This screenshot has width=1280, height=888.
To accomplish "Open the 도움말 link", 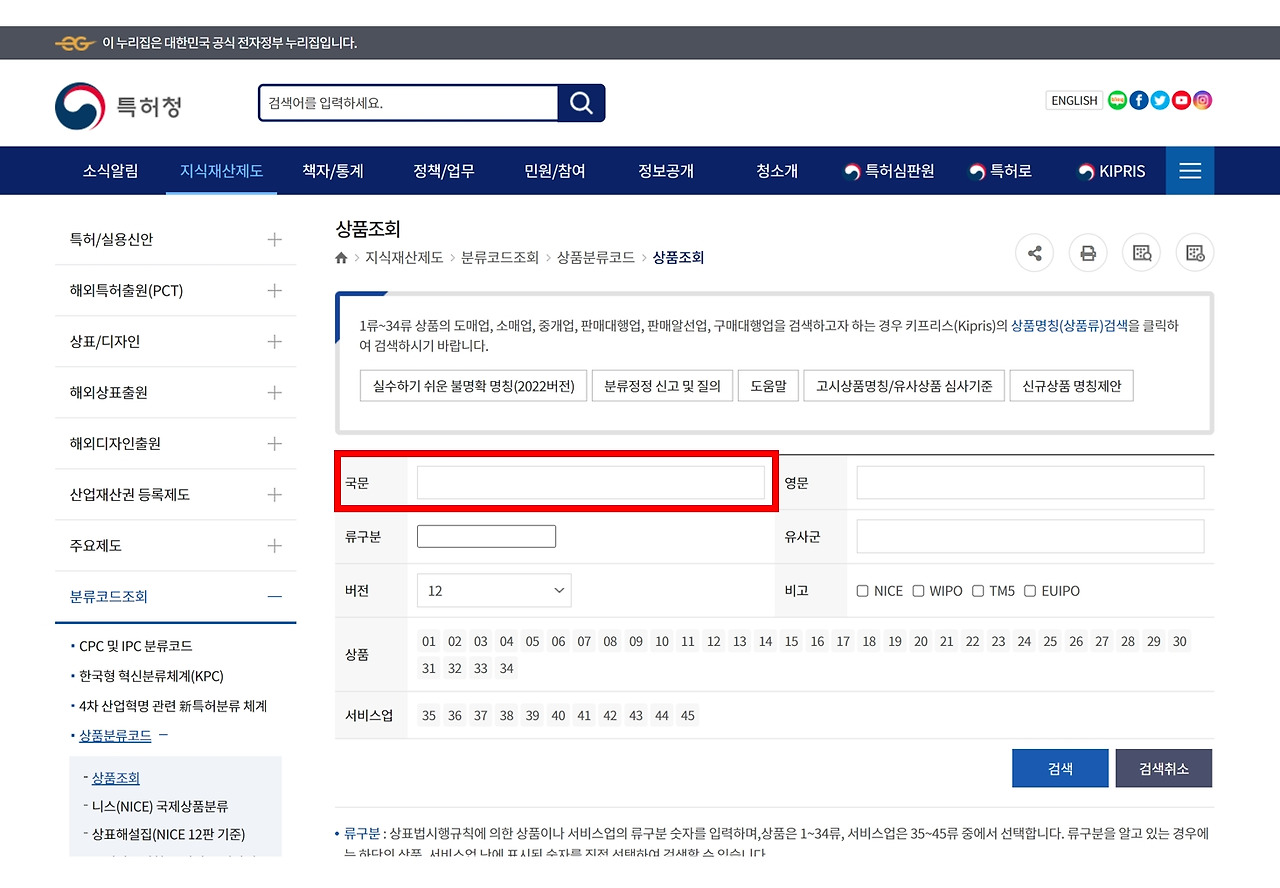I will (x=768, y=385).
